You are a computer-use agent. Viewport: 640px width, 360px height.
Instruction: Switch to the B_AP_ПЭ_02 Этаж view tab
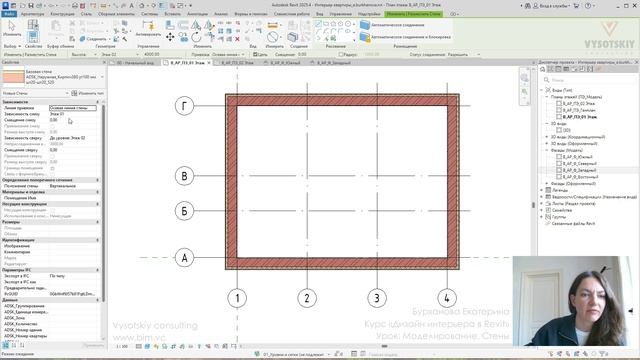pos(238,63)
